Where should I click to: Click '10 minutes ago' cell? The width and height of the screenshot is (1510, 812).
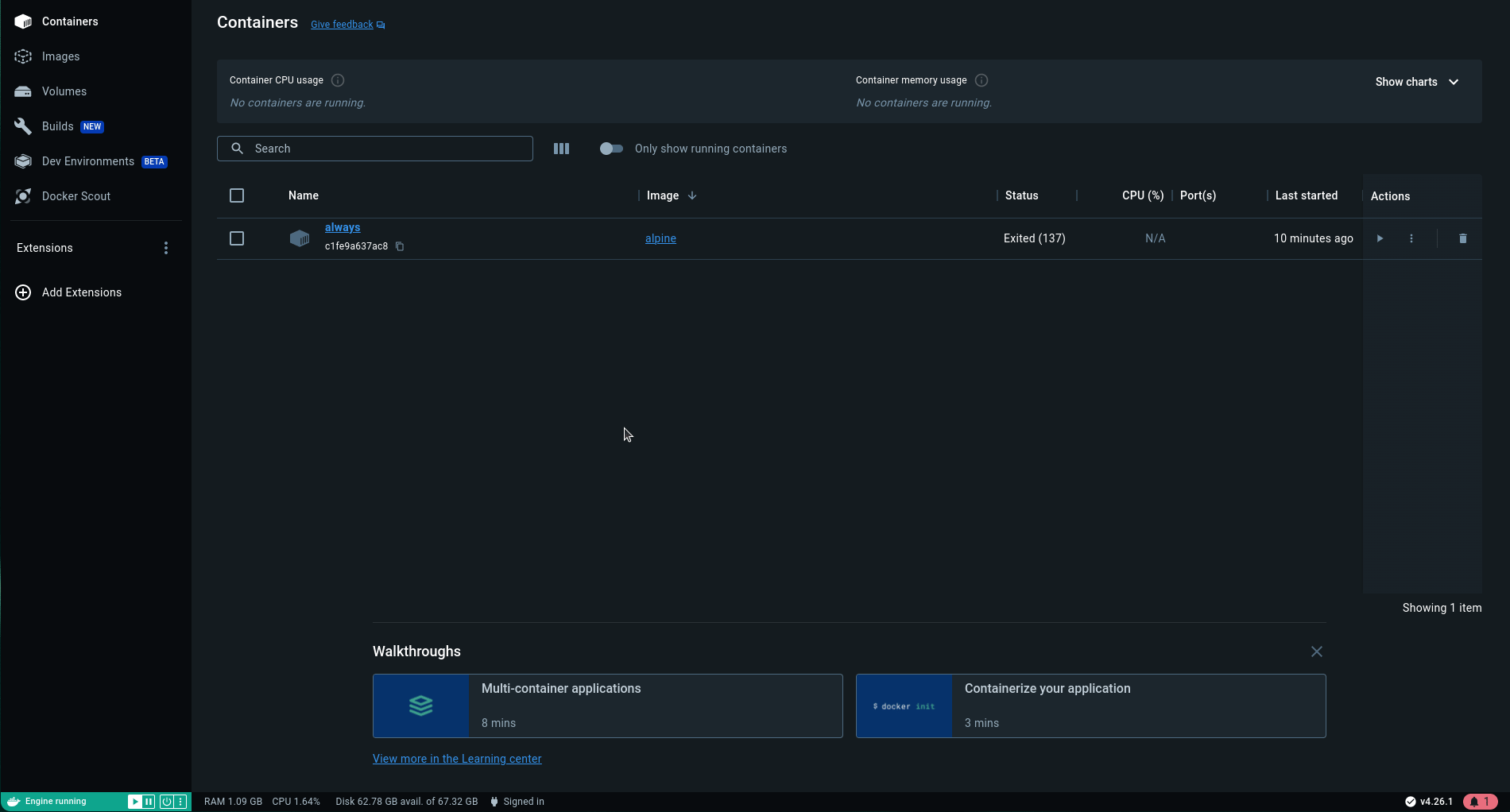pyautogui.click(x=1313, y=238)
